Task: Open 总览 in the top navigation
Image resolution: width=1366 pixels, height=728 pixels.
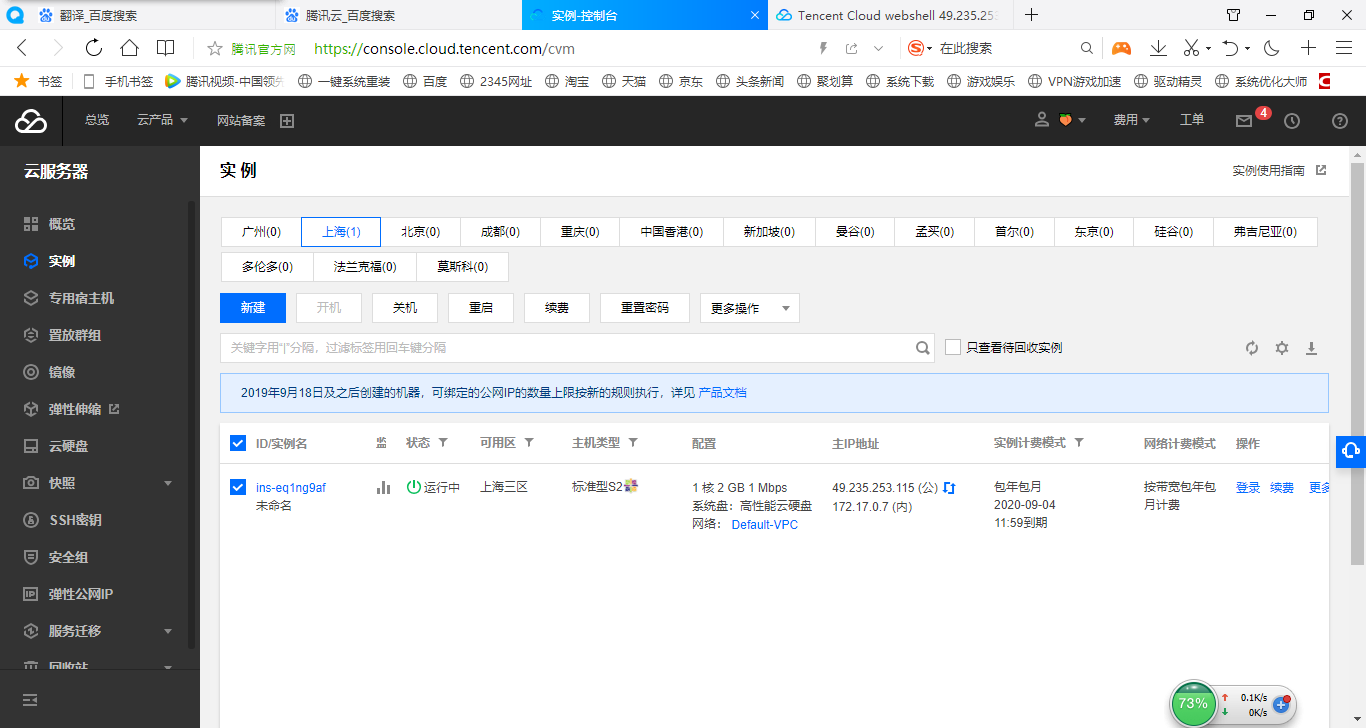Action: (x=97, y=120)
